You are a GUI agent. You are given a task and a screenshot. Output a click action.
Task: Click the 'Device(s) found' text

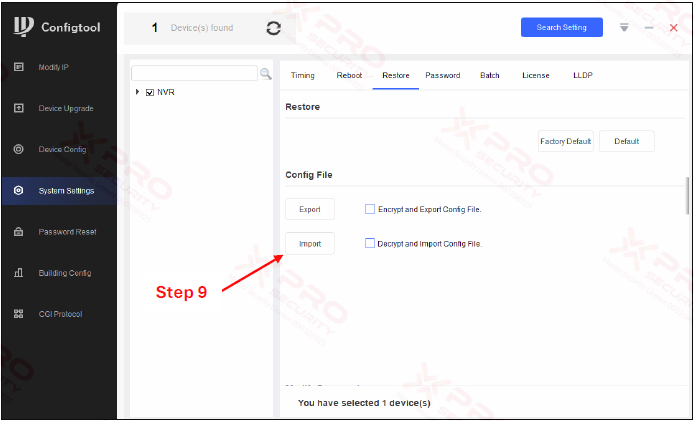(x=202, y=28)
